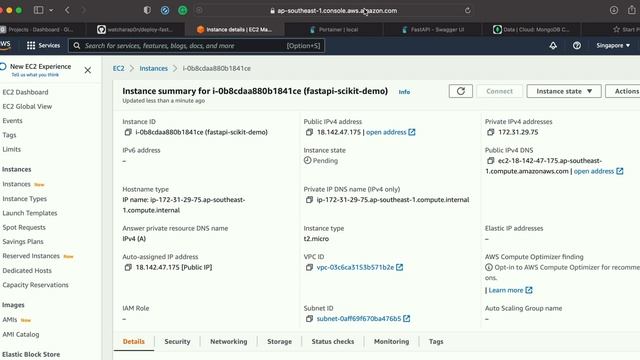640x360 pixels.
Task: Open Capacity Reservations in sidebar
Action: 36,285
